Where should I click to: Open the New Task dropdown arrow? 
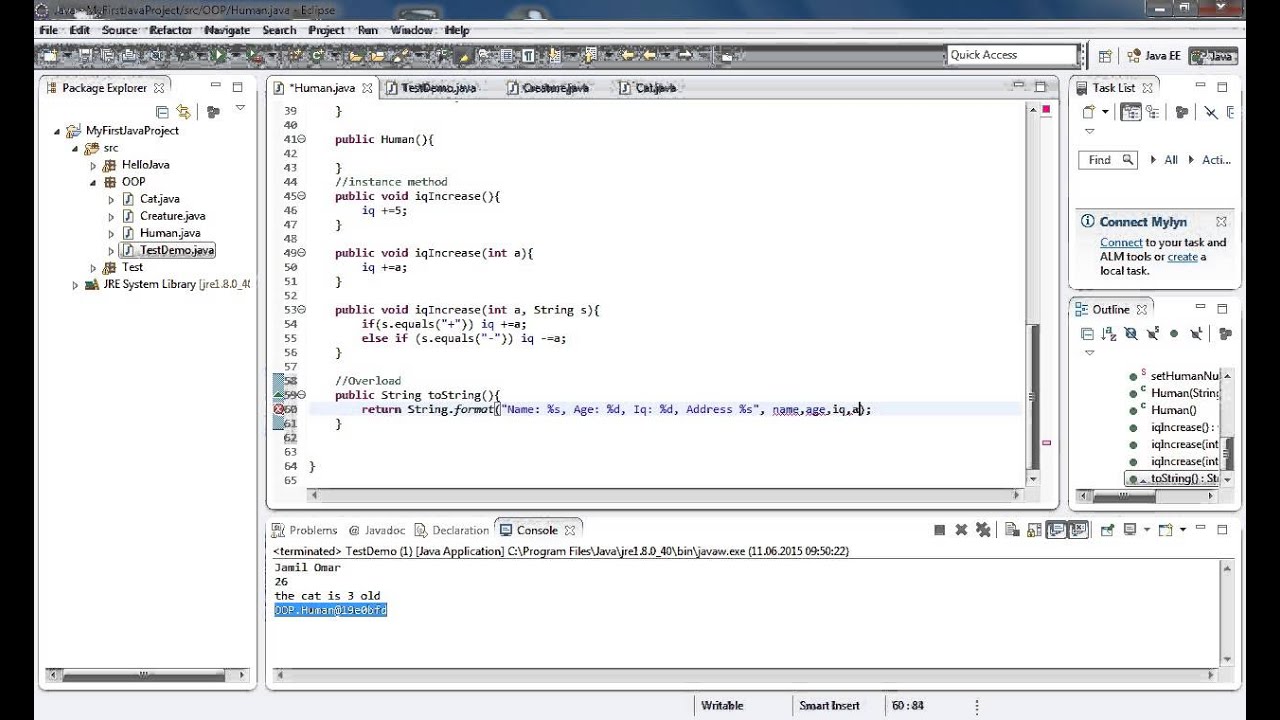pos(1105,112)
